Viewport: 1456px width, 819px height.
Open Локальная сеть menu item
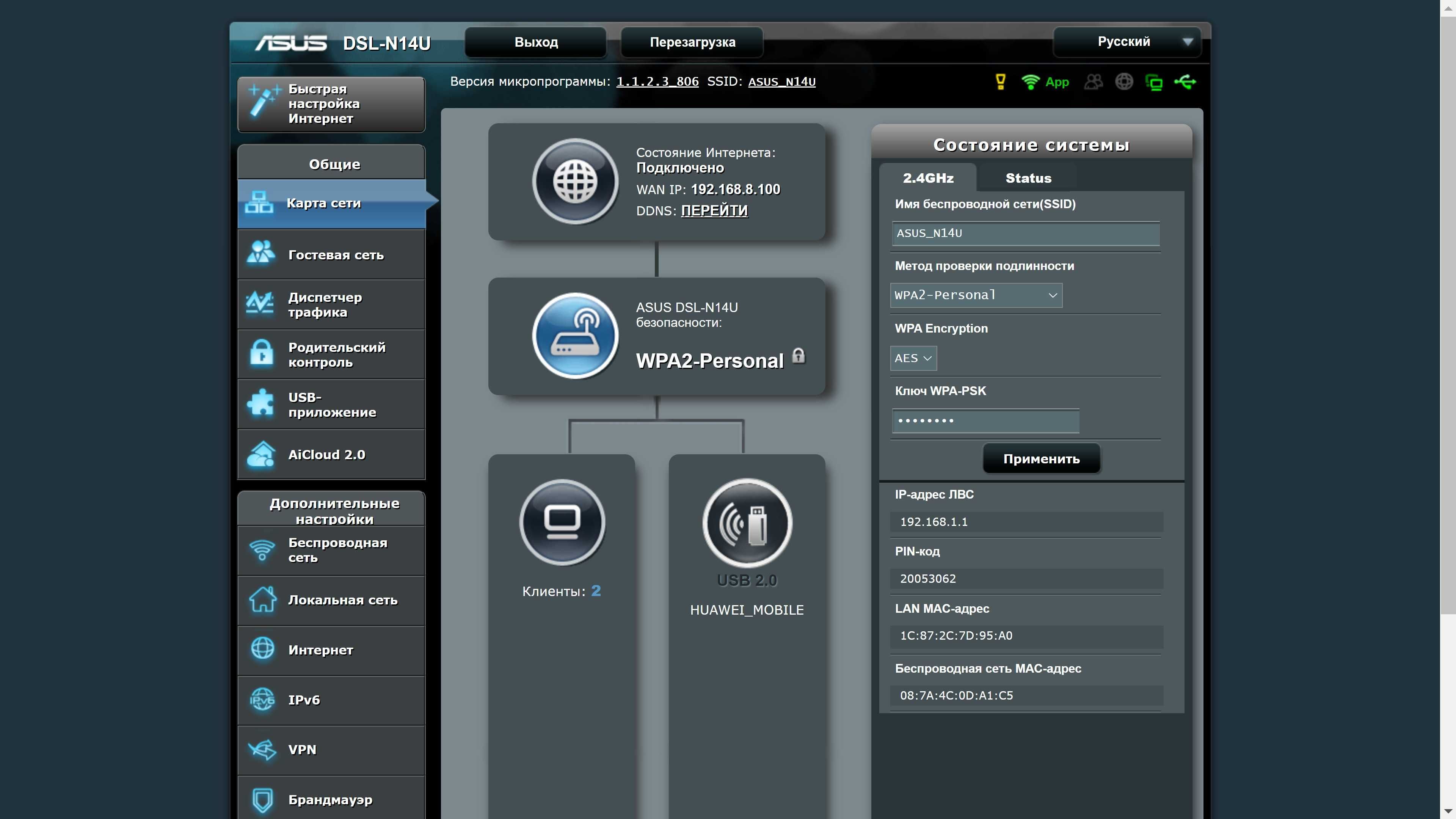pos(331,600)
